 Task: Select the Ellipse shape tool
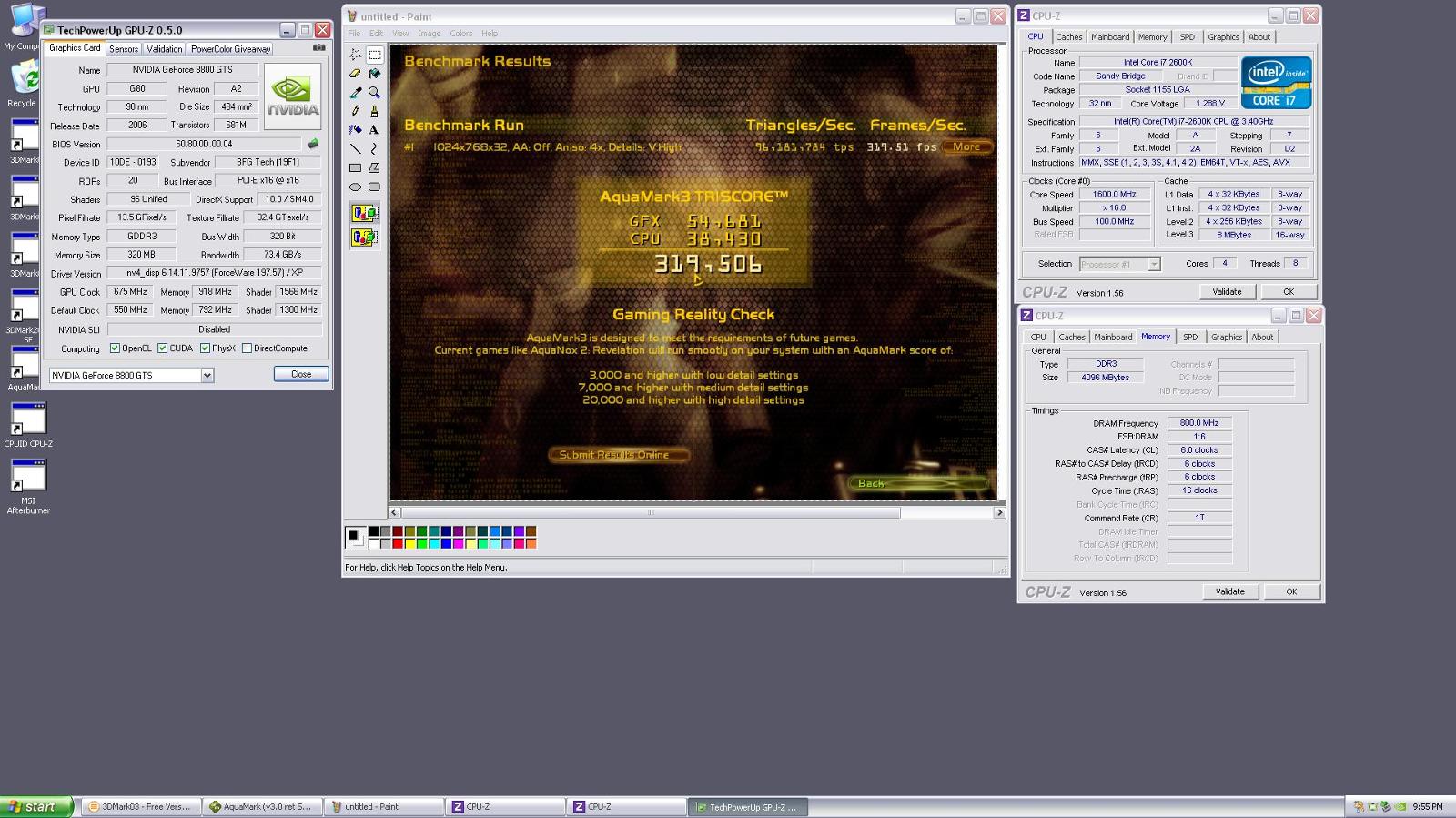tap(356, 187)
